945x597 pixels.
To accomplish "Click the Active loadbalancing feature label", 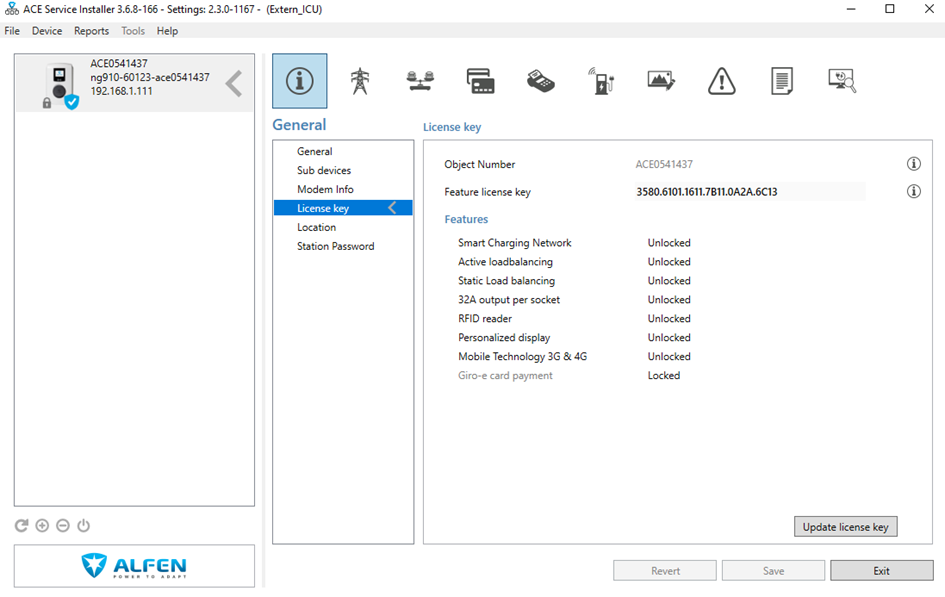I will pyautogui.click(x=505, y=261).
